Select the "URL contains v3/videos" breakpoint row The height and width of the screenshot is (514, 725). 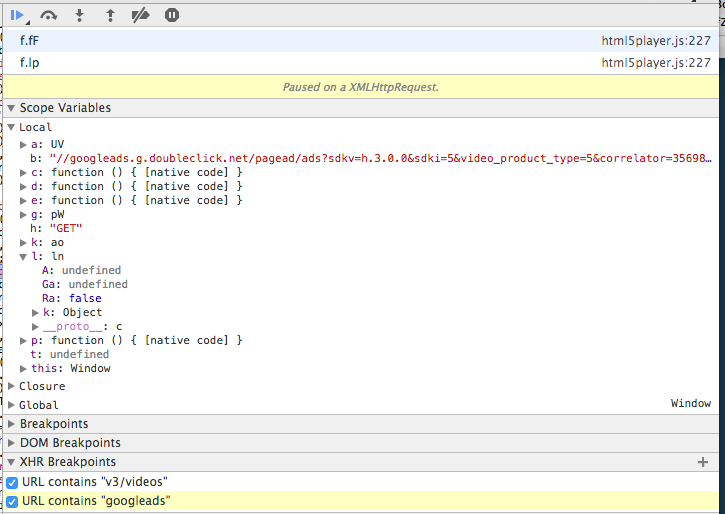[x=361, y=482]
